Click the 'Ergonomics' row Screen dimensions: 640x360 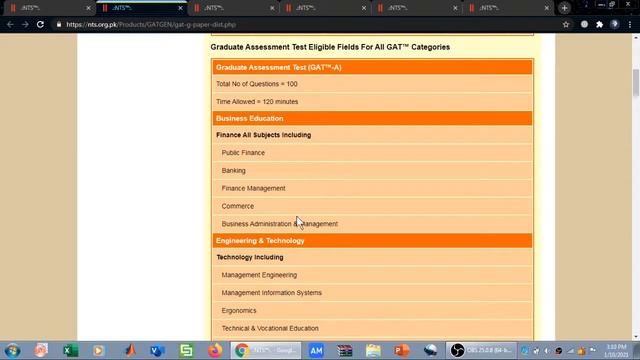[372, 311]
